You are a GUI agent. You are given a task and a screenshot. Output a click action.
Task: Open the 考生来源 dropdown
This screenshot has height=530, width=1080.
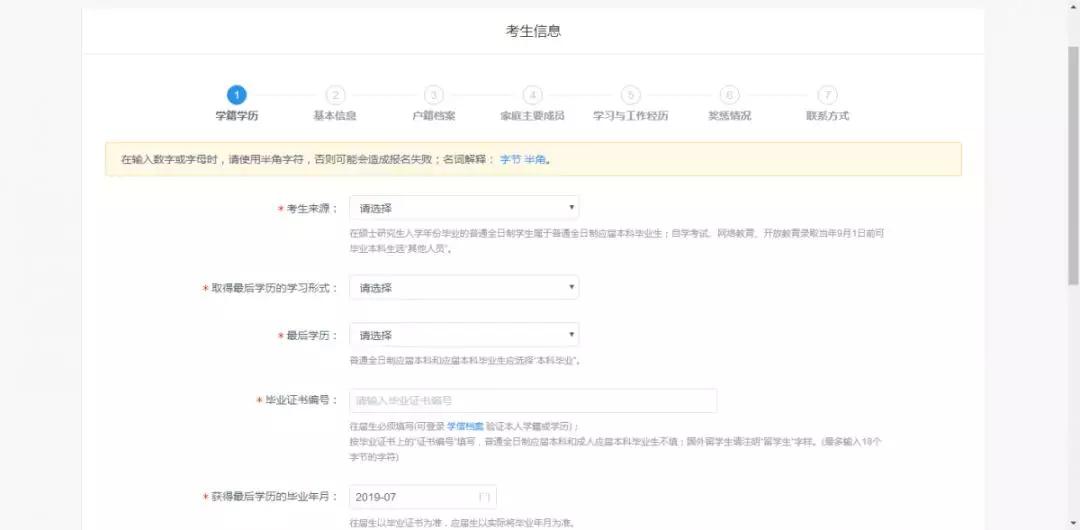tap(464, 208)
